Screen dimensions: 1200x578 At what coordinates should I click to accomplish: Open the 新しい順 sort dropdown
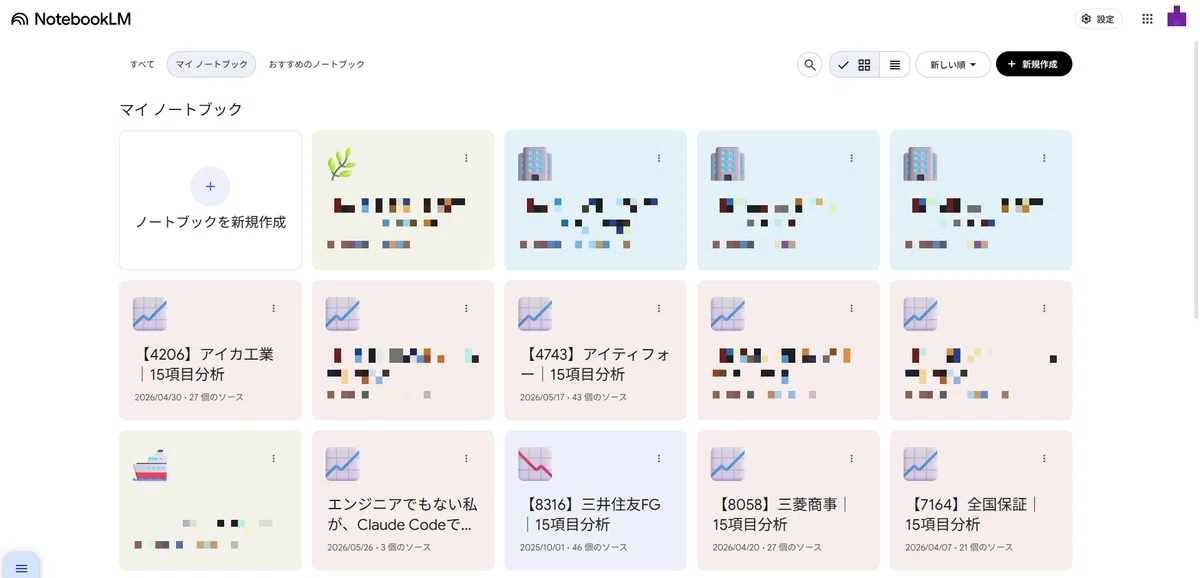953,64
